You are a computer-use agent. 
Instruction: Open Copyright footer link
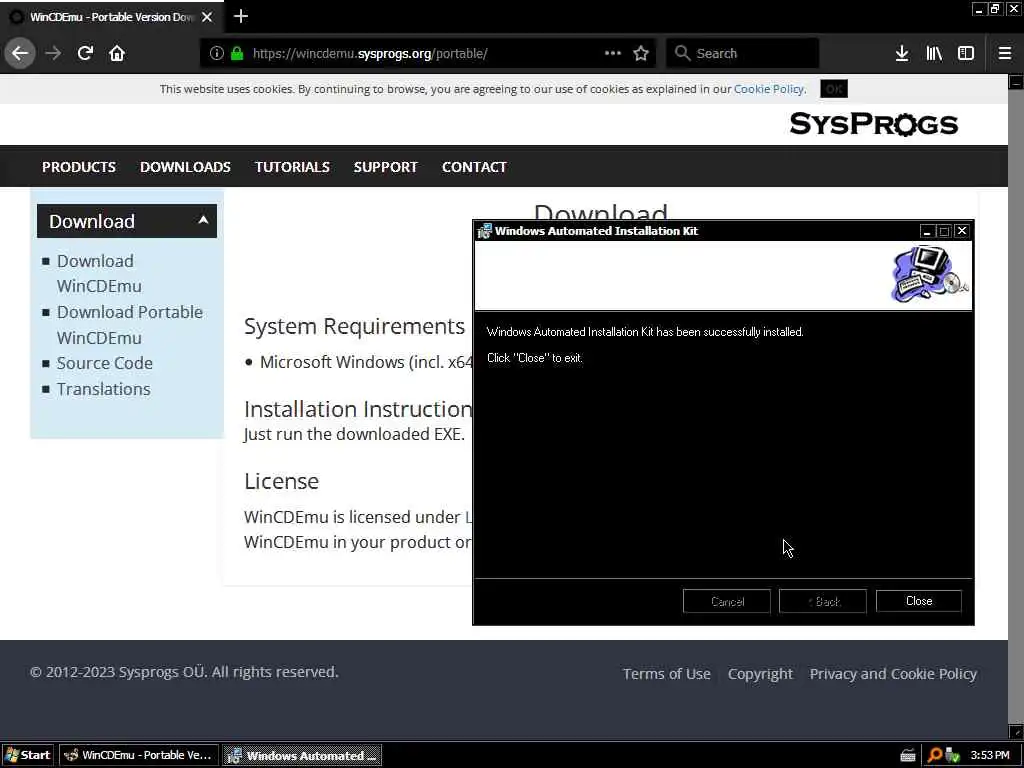(760, 674)
